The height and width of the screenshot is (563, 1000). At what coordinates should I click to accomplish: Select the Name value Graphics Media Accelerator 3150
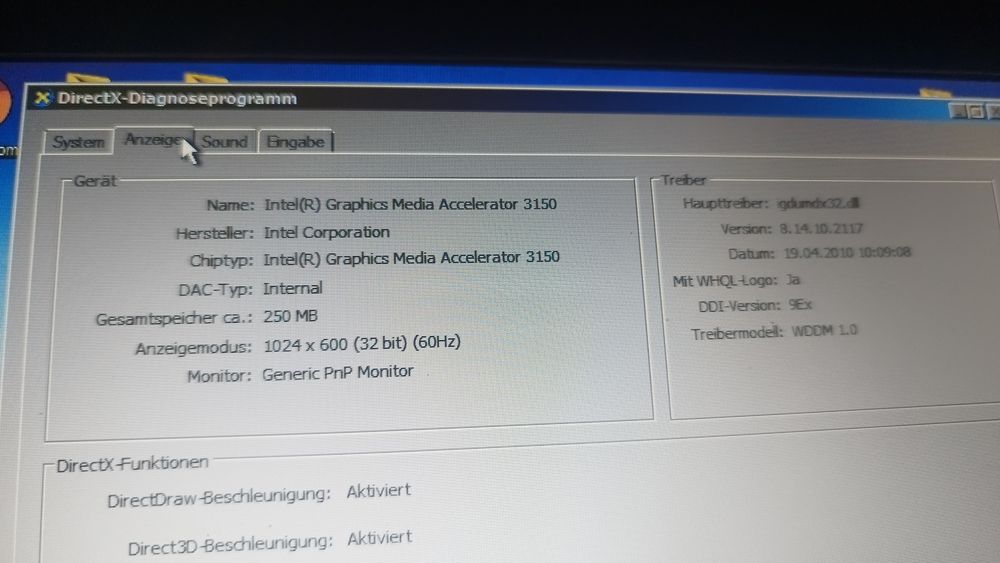tap(411, 205)
